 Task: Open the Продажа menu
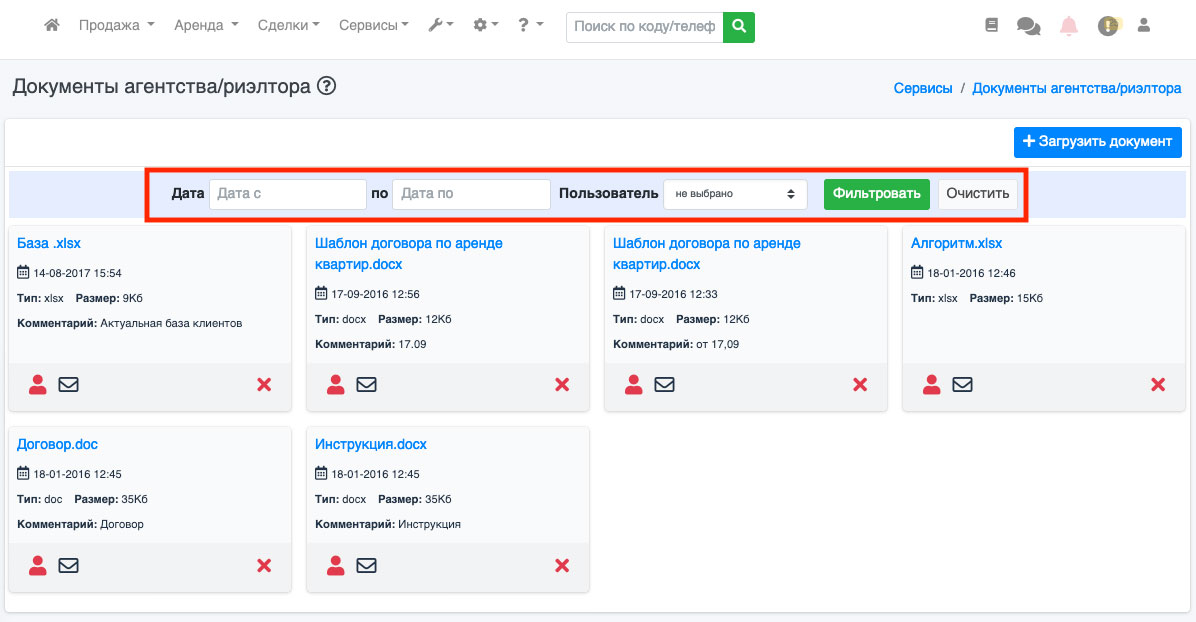pos(116,26)
